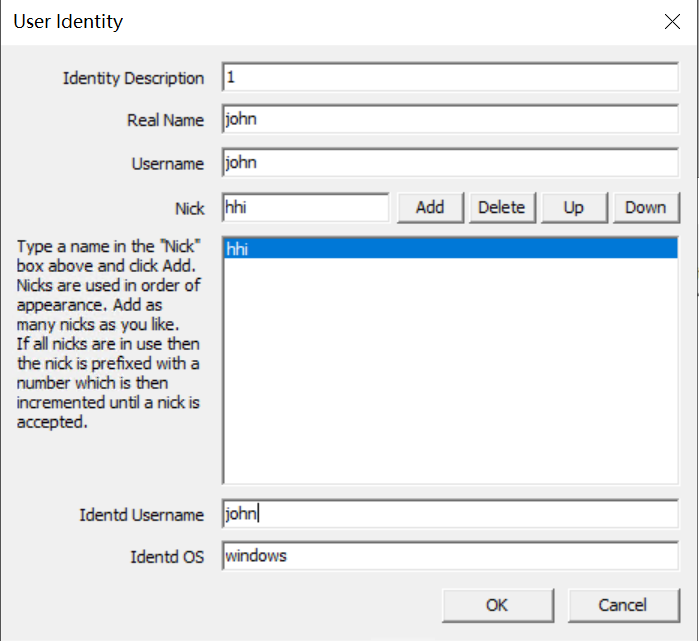Click into the Username field
The height and width of the screenshot is (641, 699).
(450, 163)
